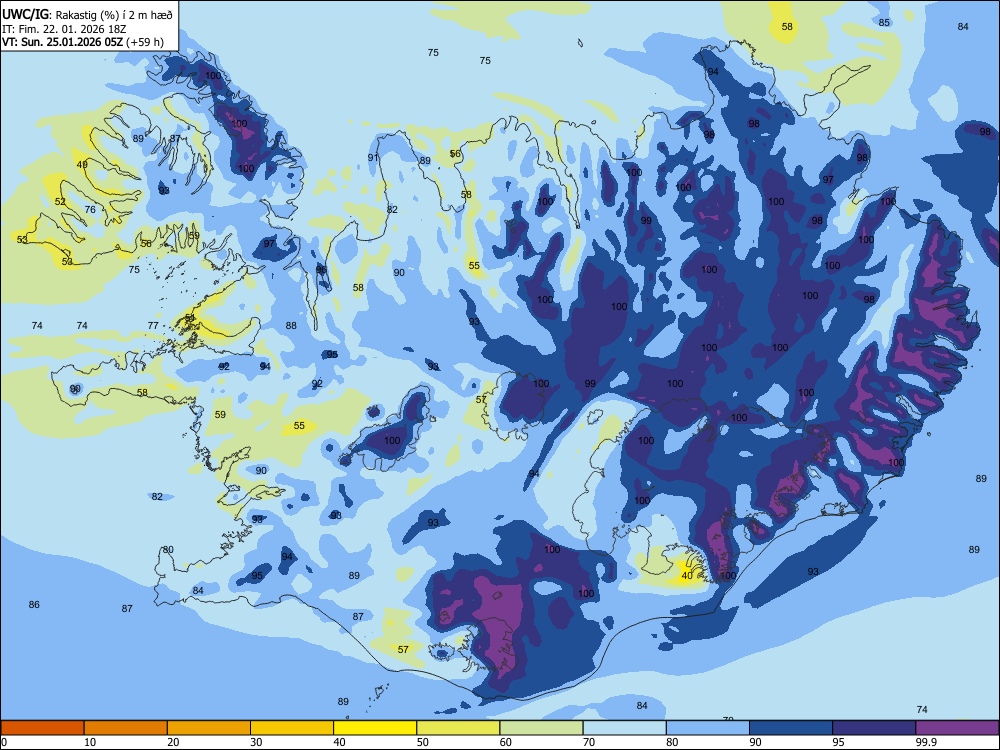This screenshot has width=1000, height=750.
Task: Click the medium blue 90–95 legend swatch
Action: [791, 728]
